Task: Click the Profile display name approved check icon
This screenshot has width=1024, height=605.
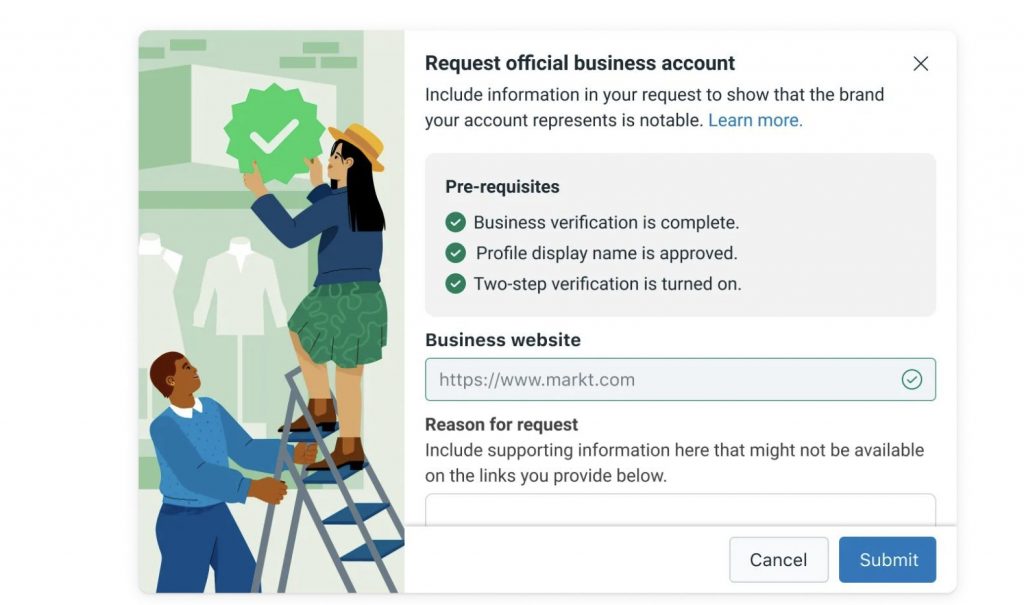Action: pyautogui.click(x=455, y=253)
